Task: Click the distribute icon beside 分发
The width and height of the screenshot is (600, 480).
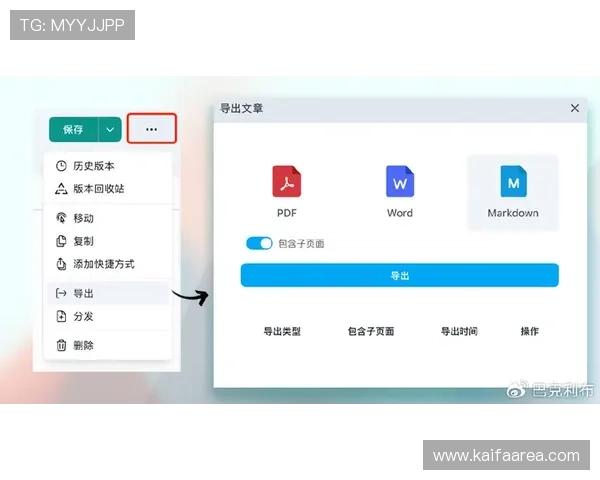Action: [61, 316]
